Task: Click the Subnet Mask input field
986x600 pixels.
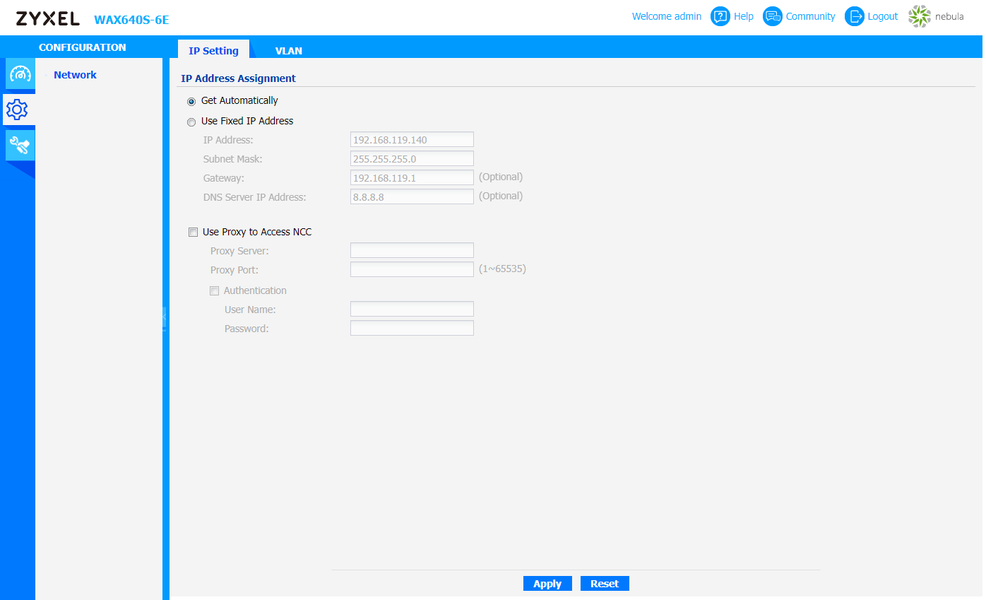Action: tap(412, 158)
